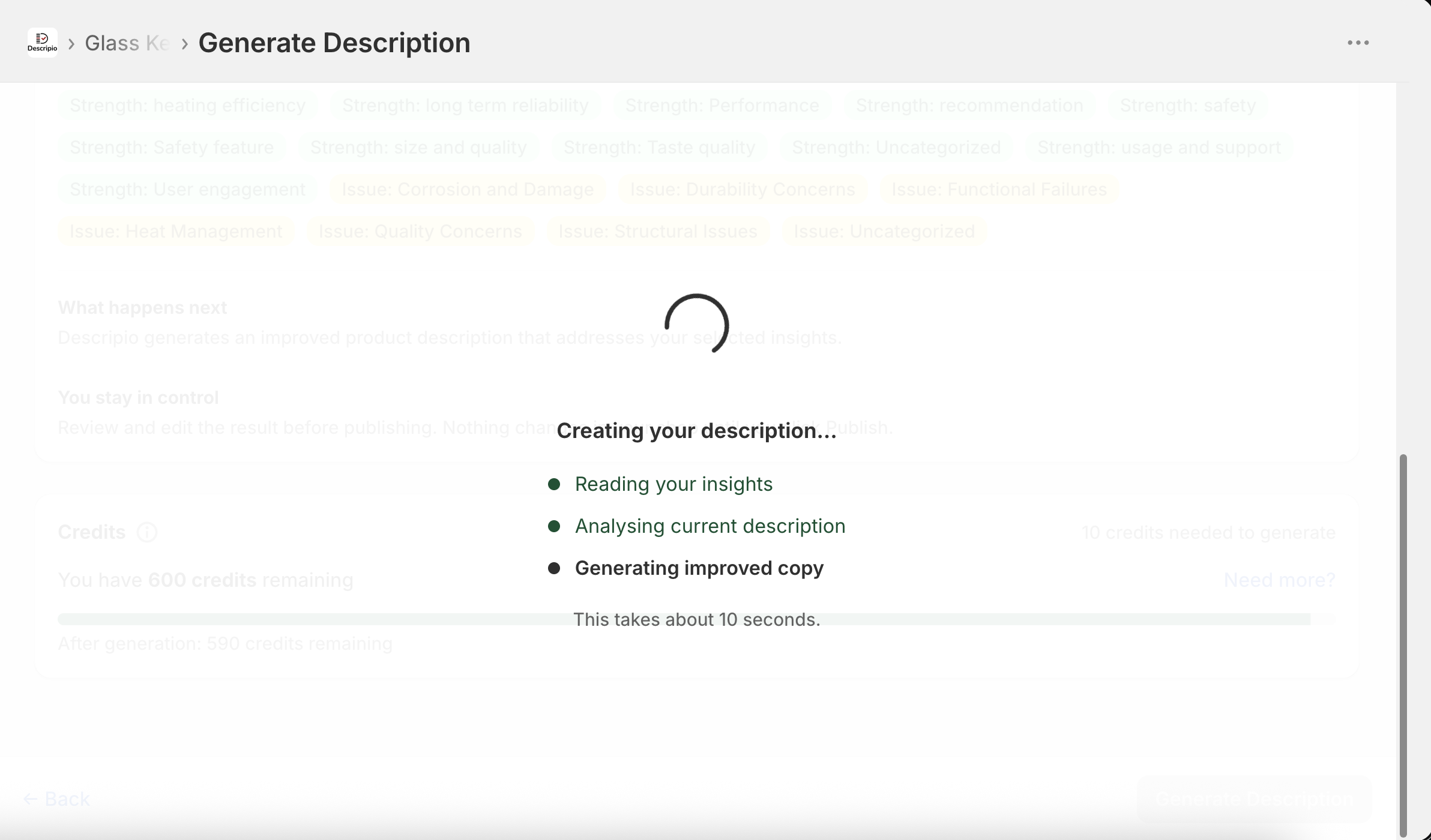Select Issue: Durability Concerns tag
The width and height of the screenshot is (1431, 840).
point(743,190)
